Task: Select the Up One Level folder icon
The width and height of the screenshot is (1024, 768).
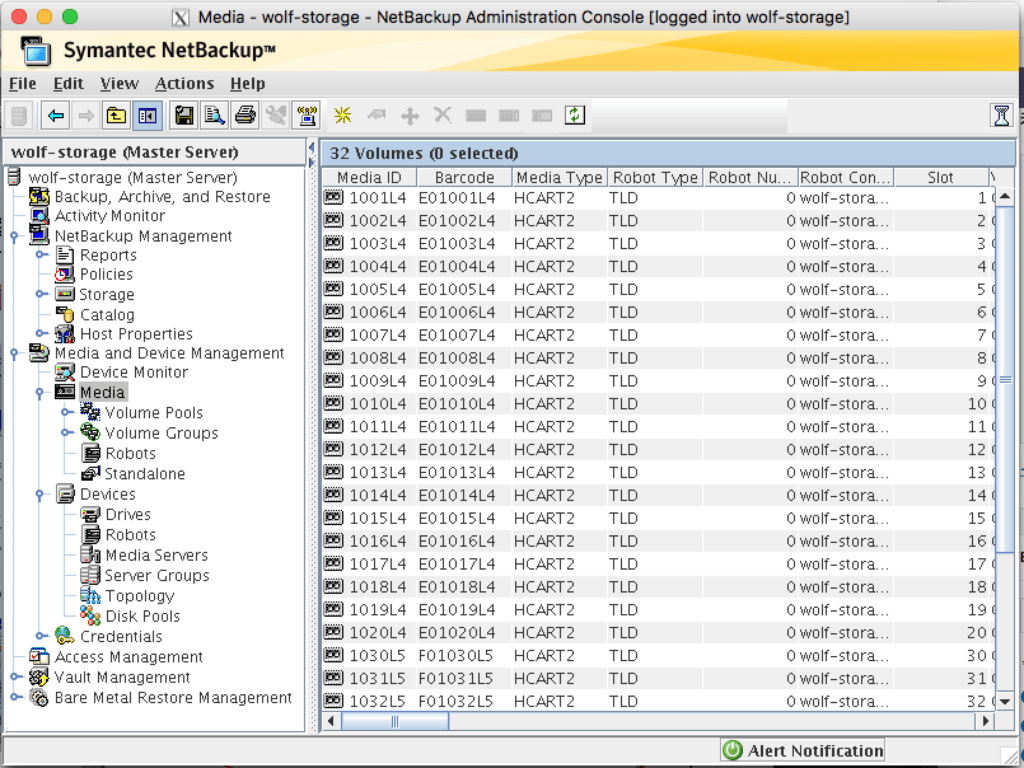Action: click(x=115, y=115)
